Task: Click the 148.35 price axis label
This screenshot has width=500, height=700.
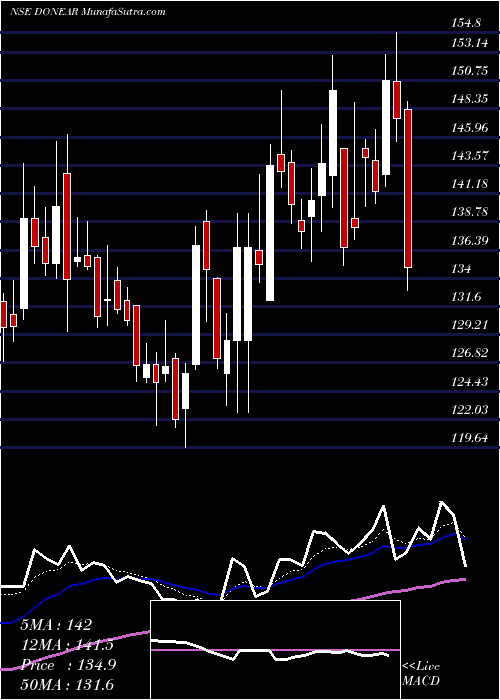Action: tap(470, 99)
